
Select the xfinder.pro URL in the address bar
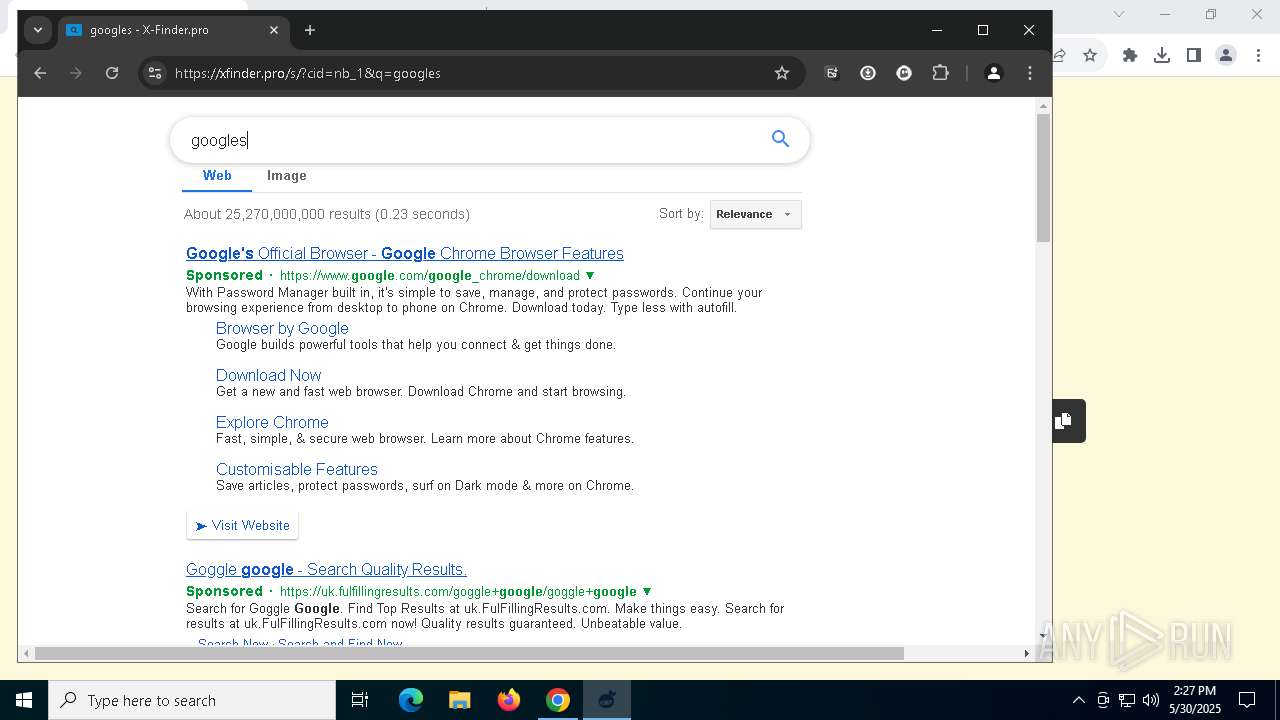[307, 73]
